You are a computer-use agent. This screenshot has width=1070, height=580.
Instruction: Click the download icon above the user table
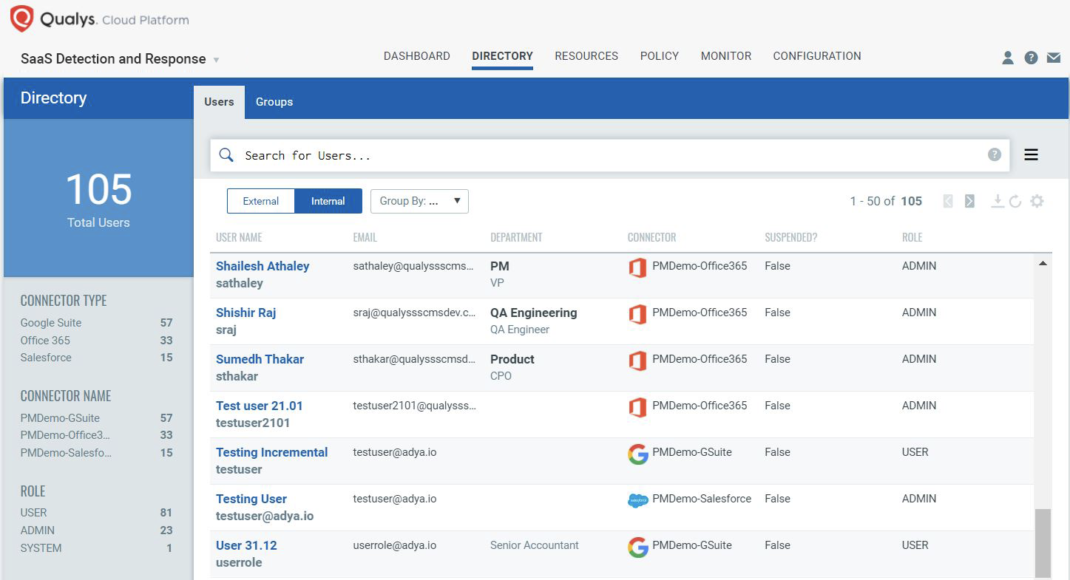(997, 201)
